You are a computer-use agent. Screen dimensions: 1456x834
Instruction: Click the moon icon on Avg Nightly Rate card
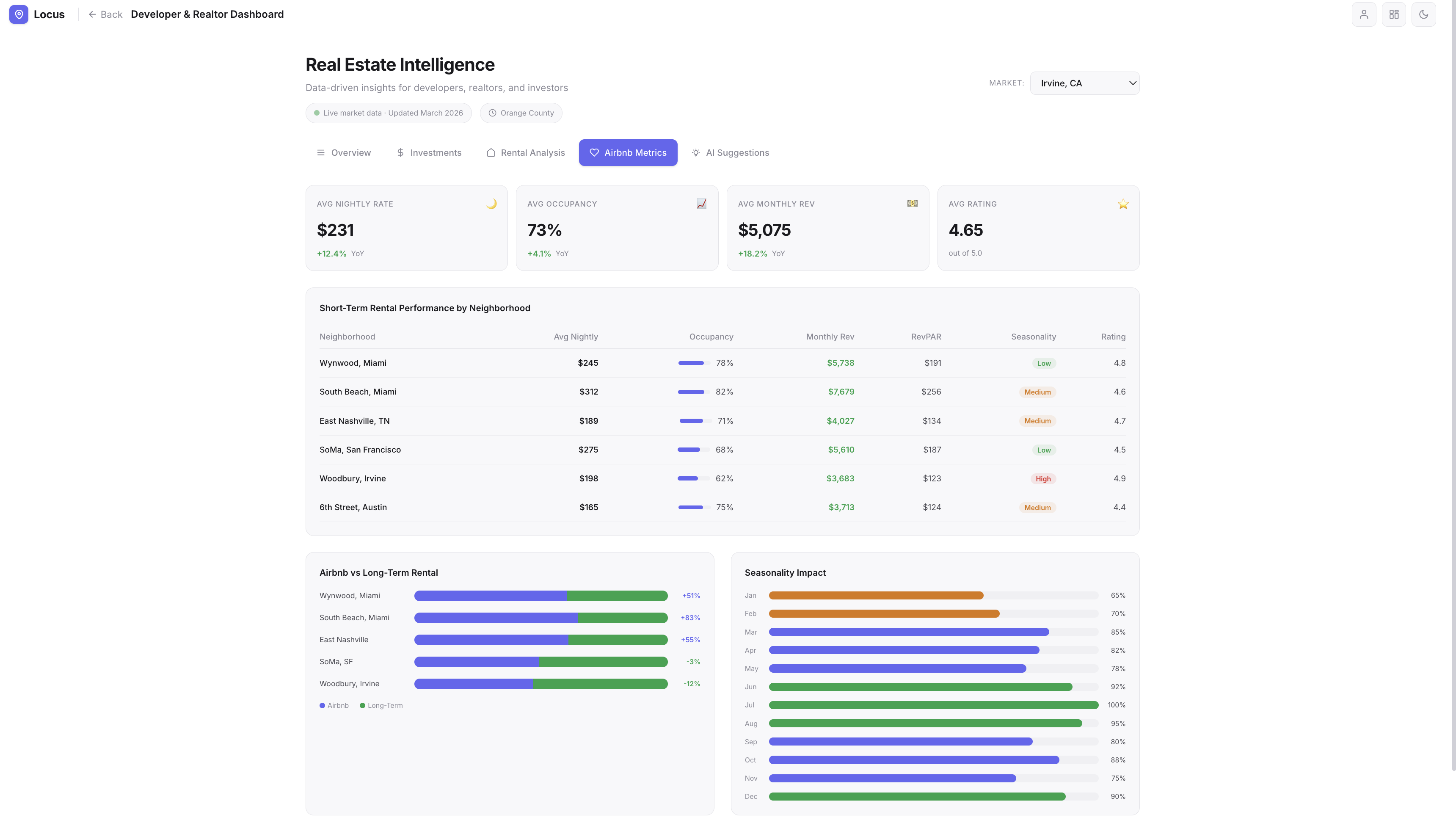(x=491, y=204)
